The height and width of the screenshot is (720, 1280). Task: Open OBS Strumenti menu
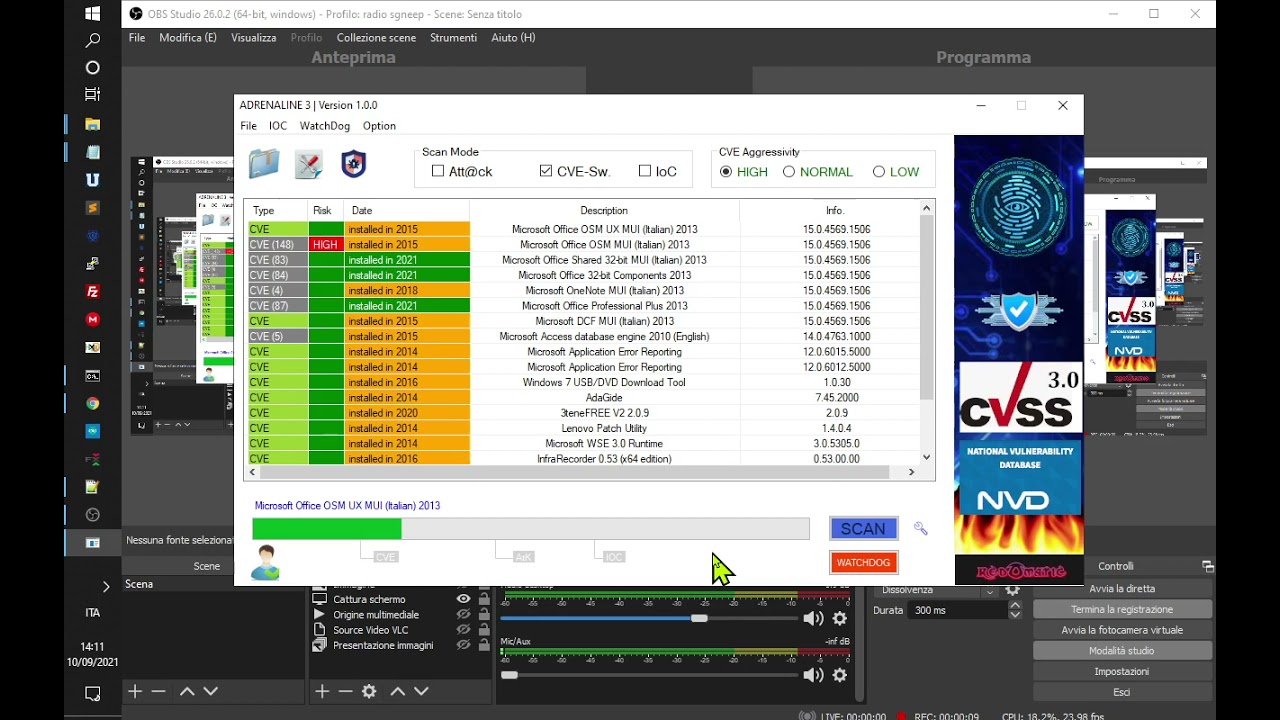(x=453, y=38)
